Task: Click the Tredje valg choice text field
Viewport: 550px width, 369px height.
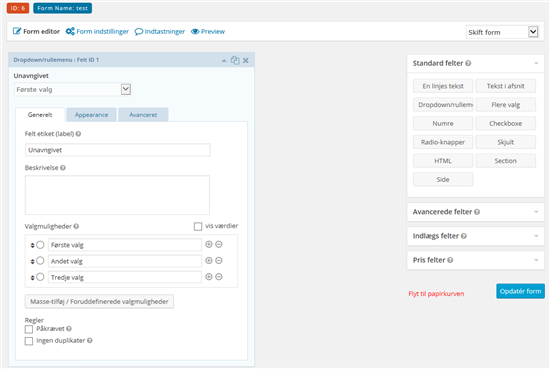Action: pyautogui.click(x=125, y=277)
